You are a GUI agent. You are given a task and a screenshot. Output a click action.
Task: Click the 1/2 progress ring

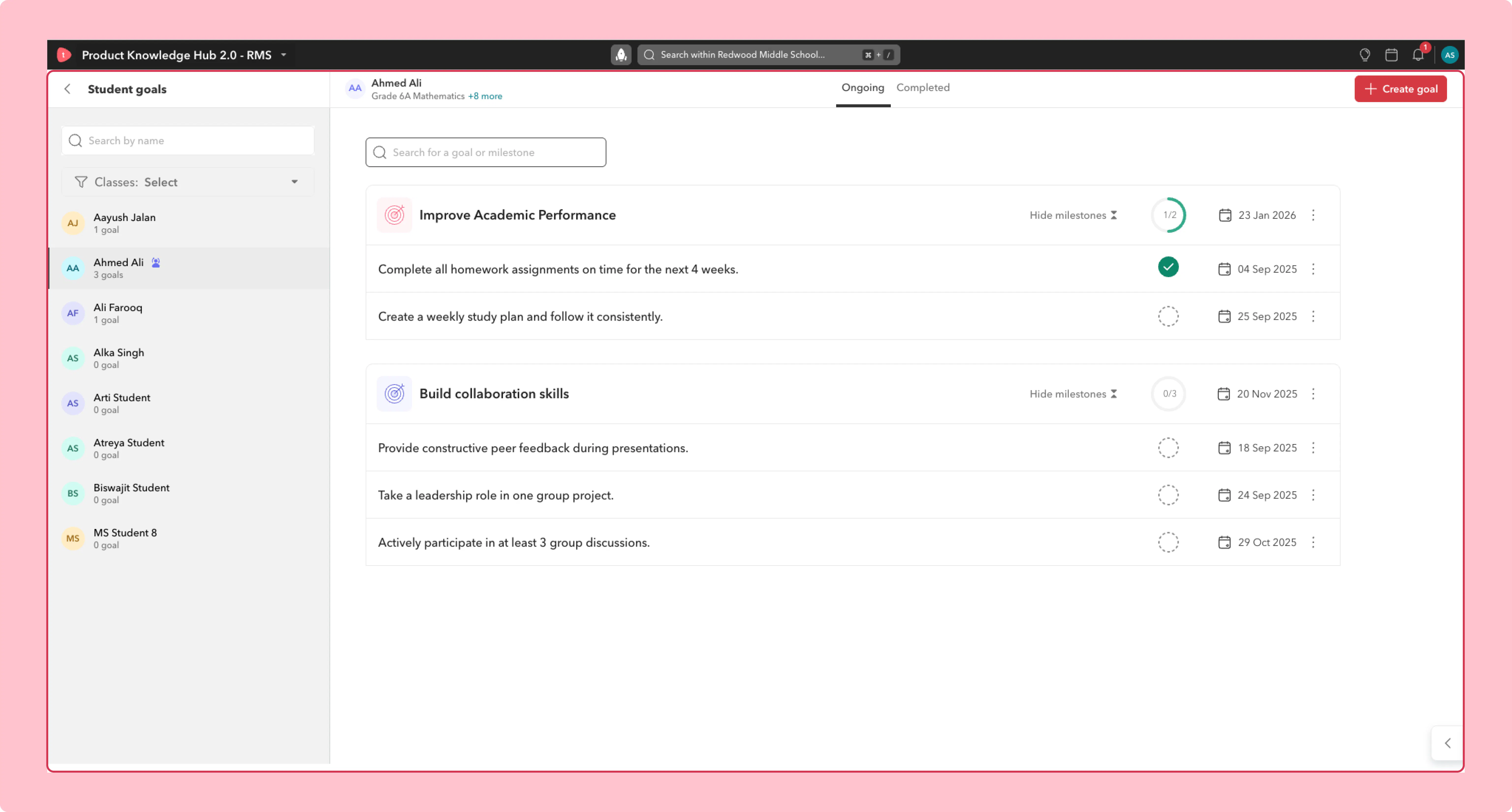click(1169, 215)
